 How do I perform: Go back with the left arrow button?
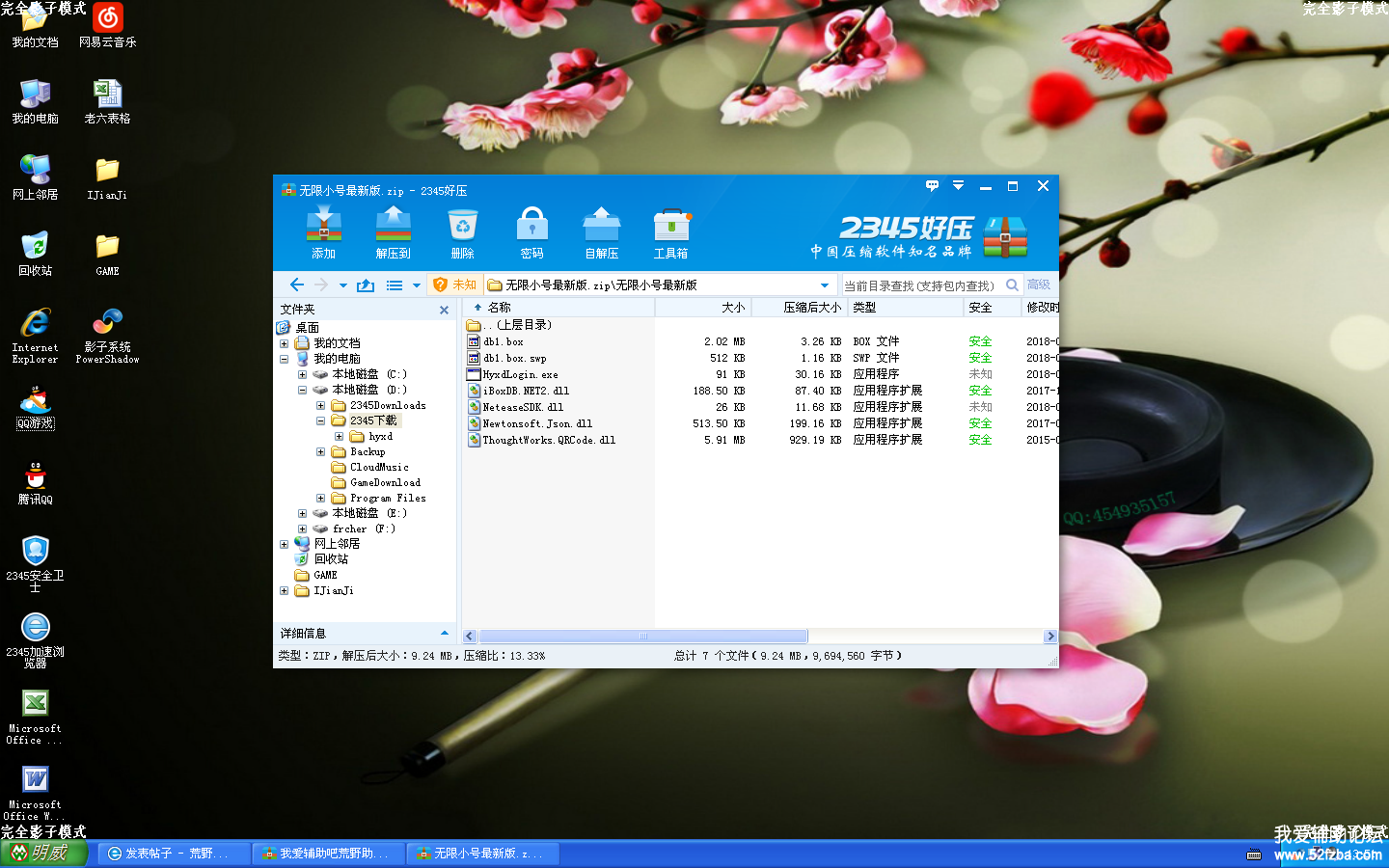tap(297, 285)
